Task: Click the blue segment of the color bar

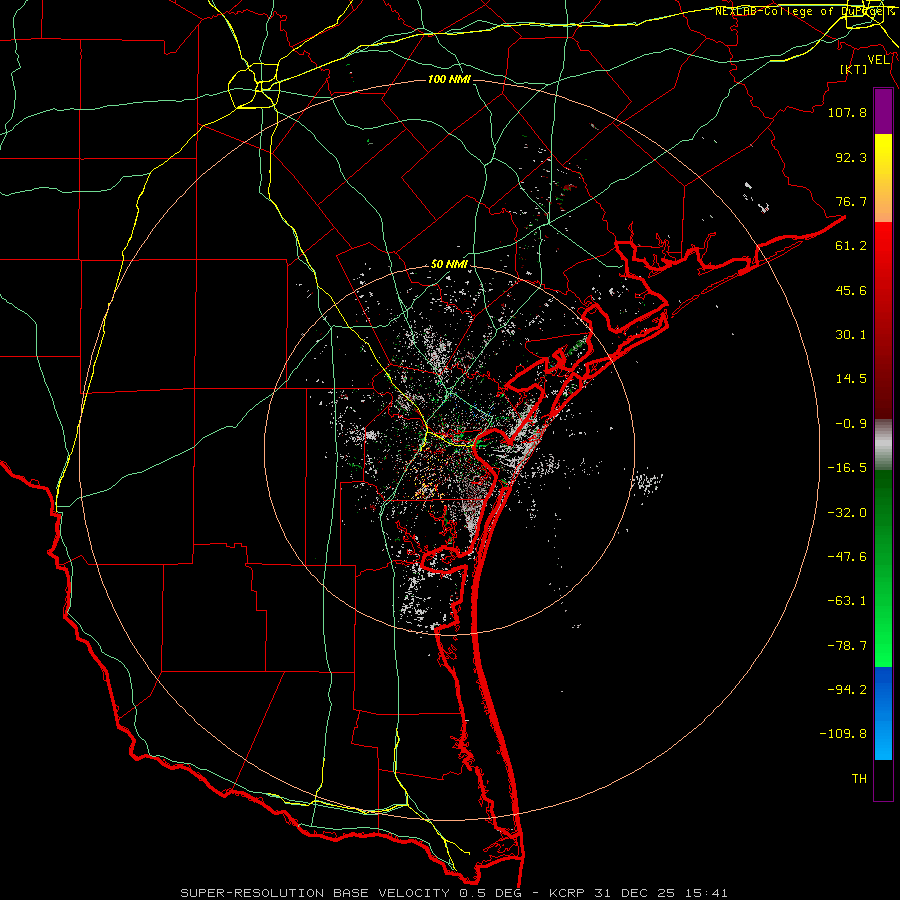Action: 883,713
